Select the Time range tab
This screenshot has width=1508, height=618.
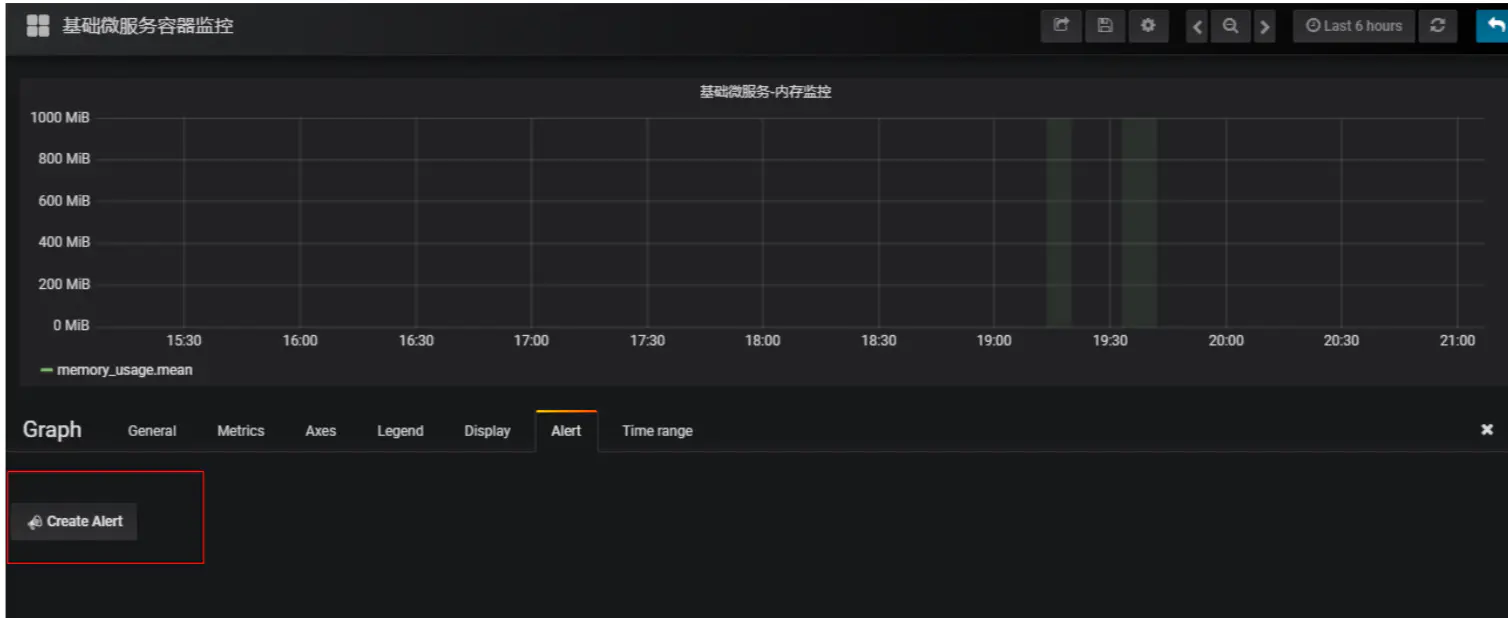657,431
